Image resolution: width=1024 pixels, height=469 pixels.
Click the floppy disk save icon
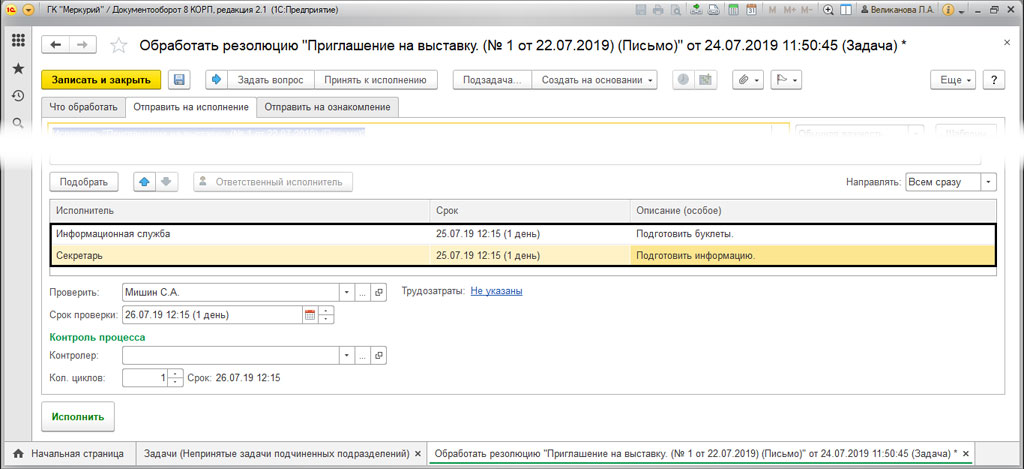point(179,80)
